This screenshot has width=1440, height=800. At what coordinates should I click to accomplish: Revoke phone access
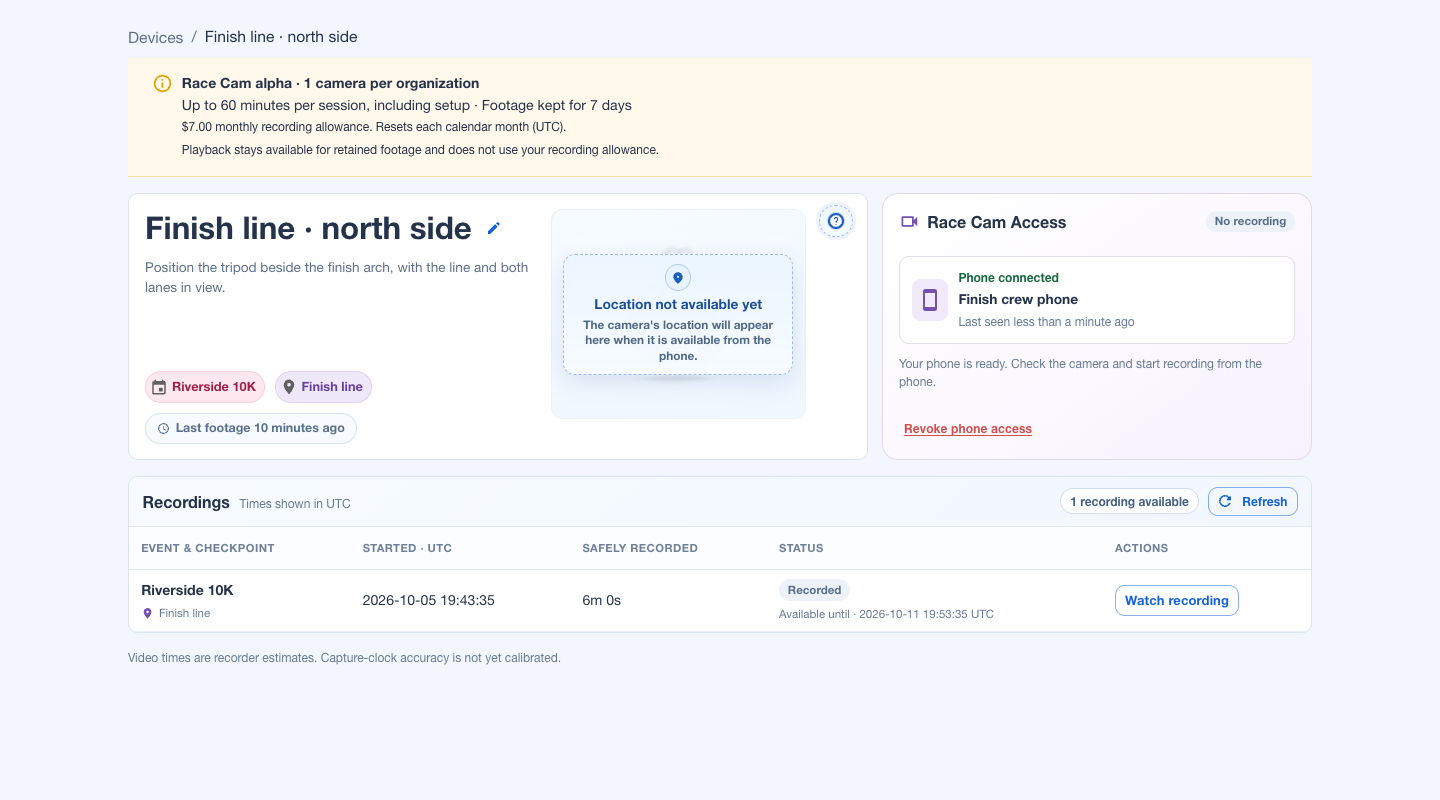click(x=968, y=429)
